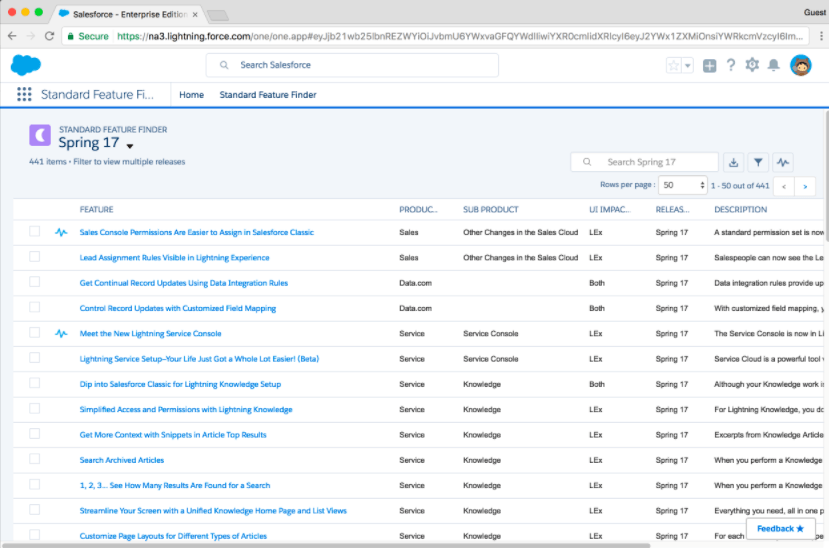This screenshot has width=829, height=548.
Task: Click the pulse activity icon button
Action: click(x=783, y=162)
